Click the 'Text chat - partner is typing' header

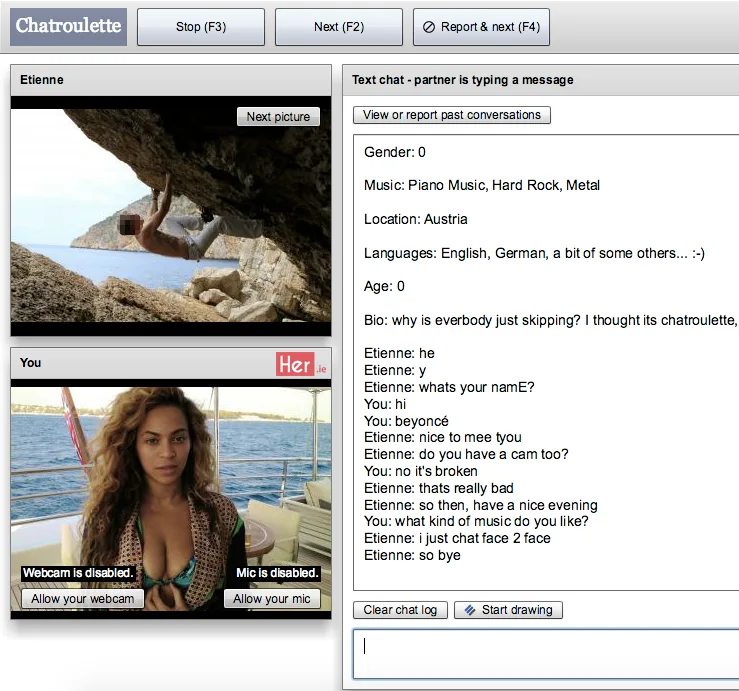pos(541,80)
